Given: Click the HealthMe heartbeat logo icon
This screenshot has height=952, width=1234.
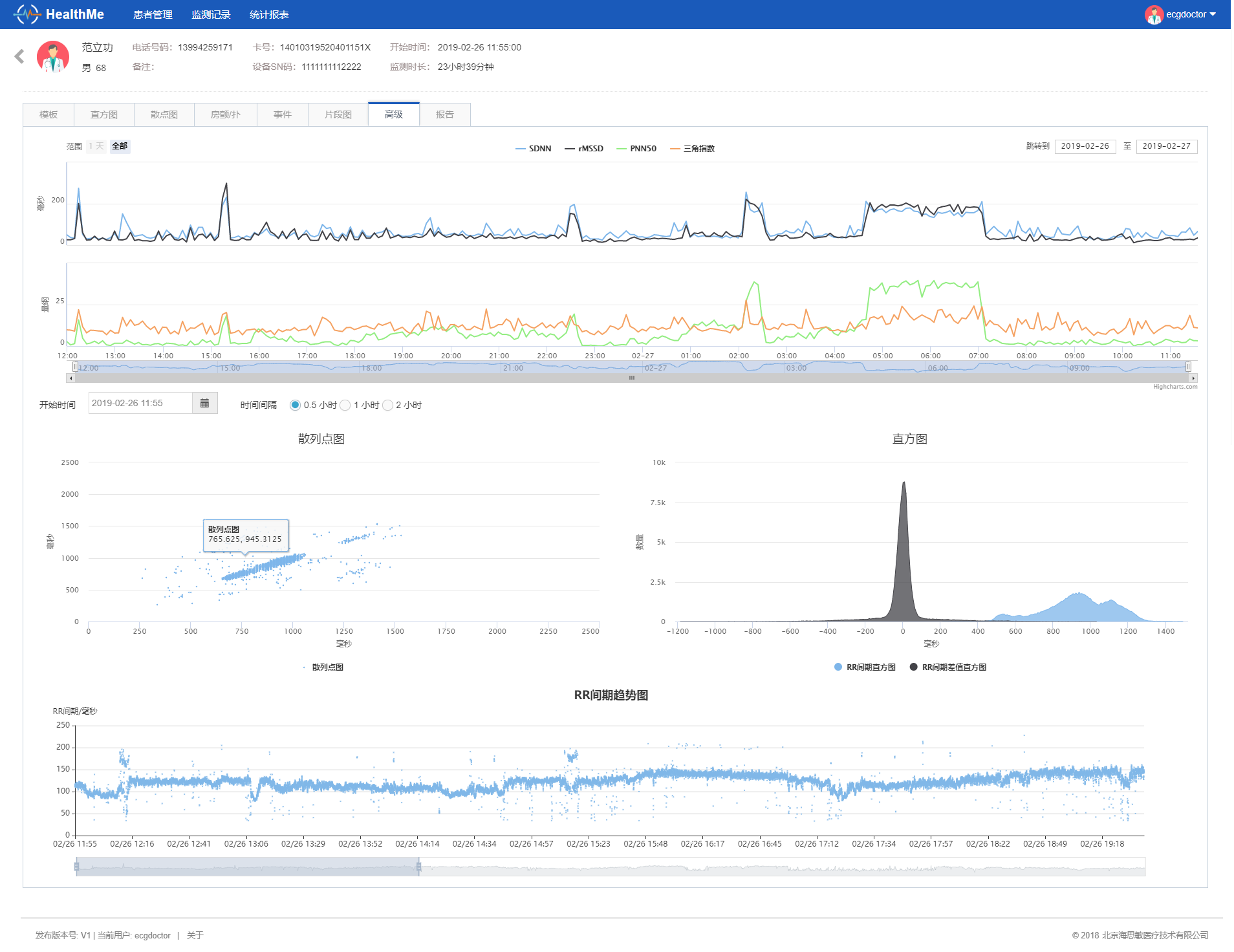Looking at the screenshot, I should (x=27, y=14).
